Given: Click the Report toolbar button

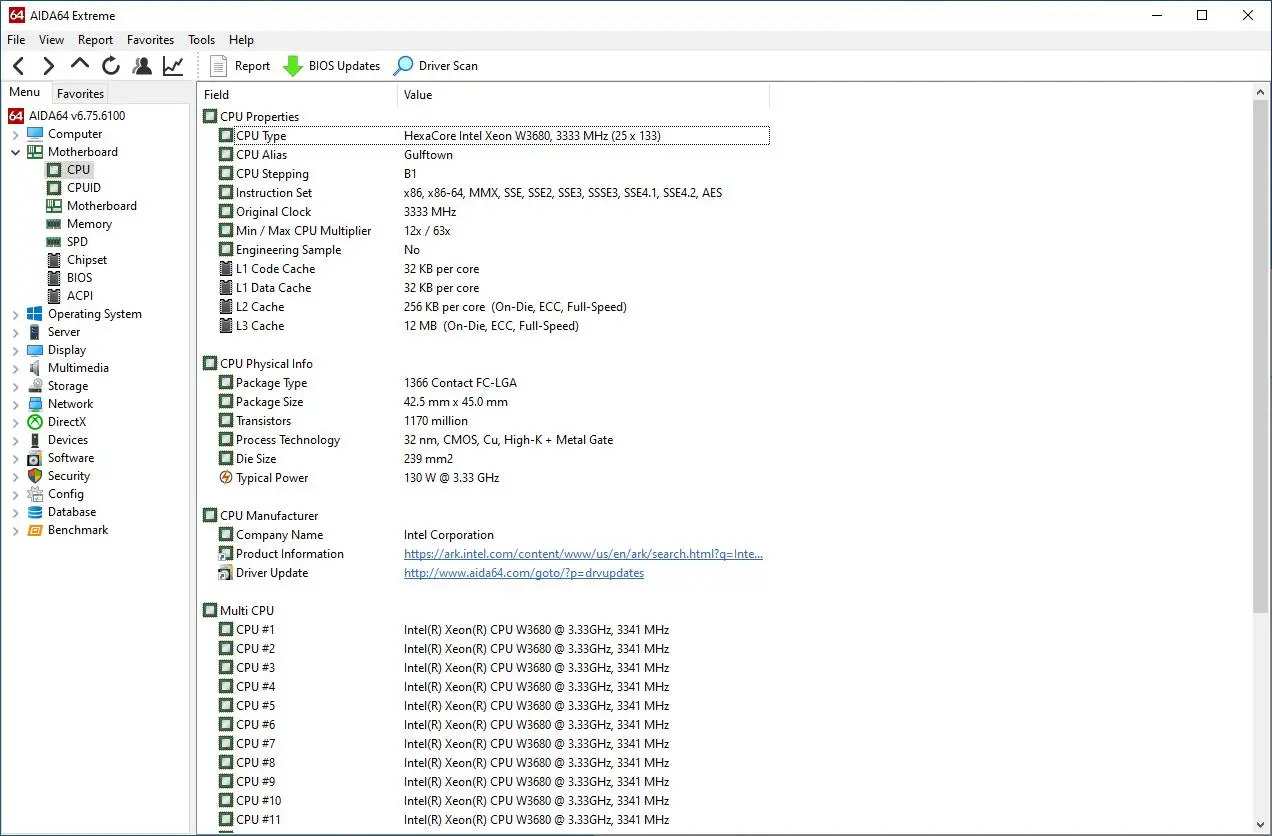Looking at the screenshot, I should click(x=241, y=66).
